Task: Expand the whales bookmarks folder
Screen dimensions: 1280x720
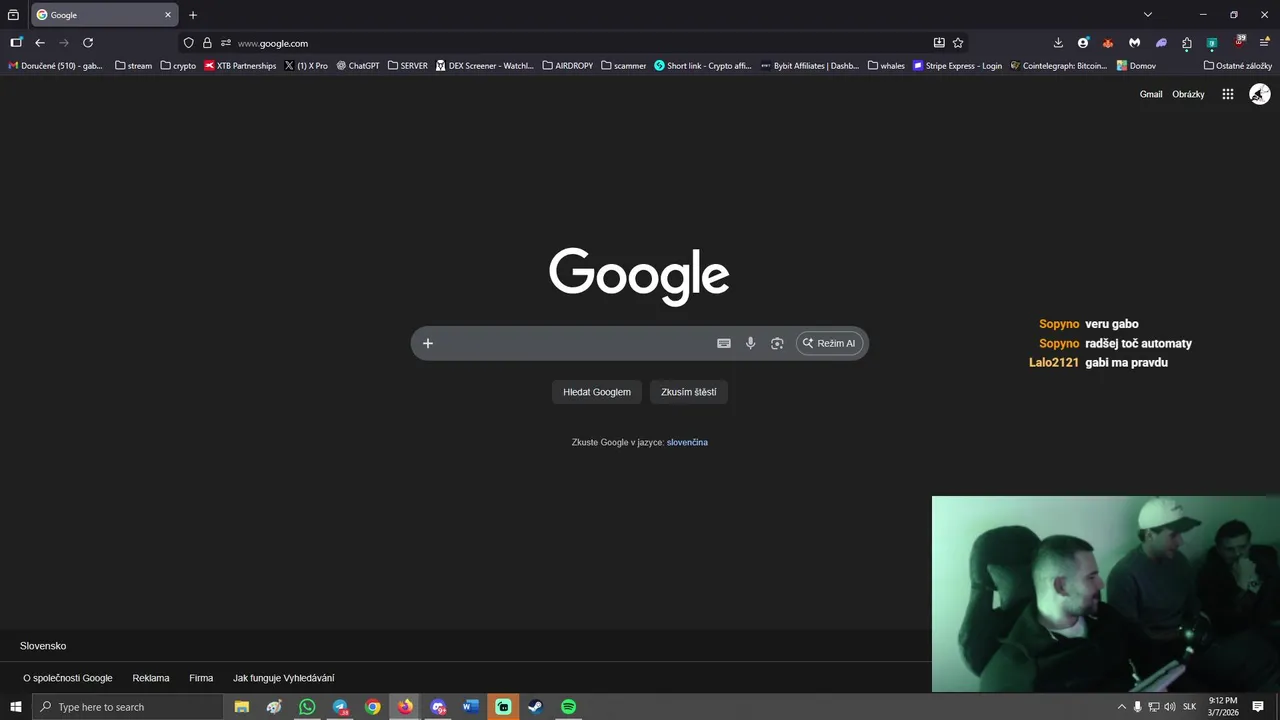Action: [886, 66]
